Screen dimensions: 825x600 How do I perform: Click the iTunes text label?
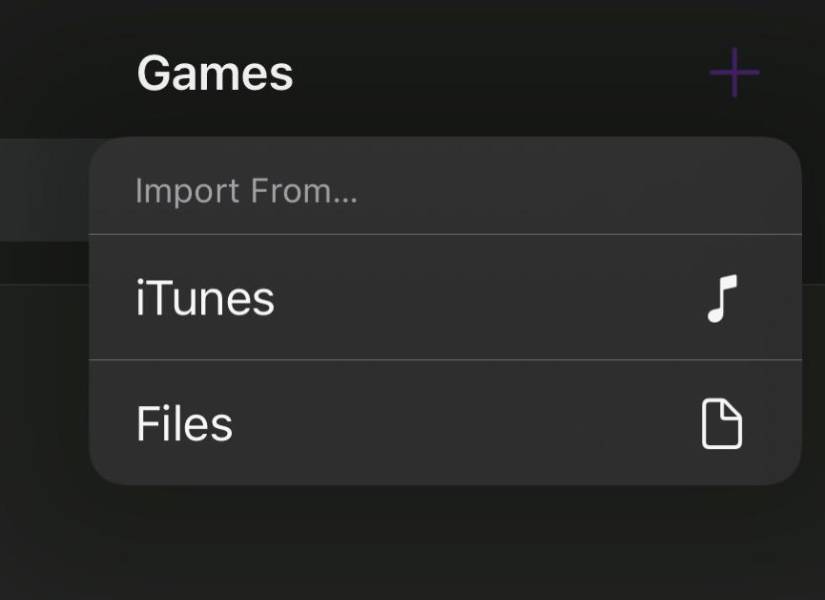tap(205, 298)
